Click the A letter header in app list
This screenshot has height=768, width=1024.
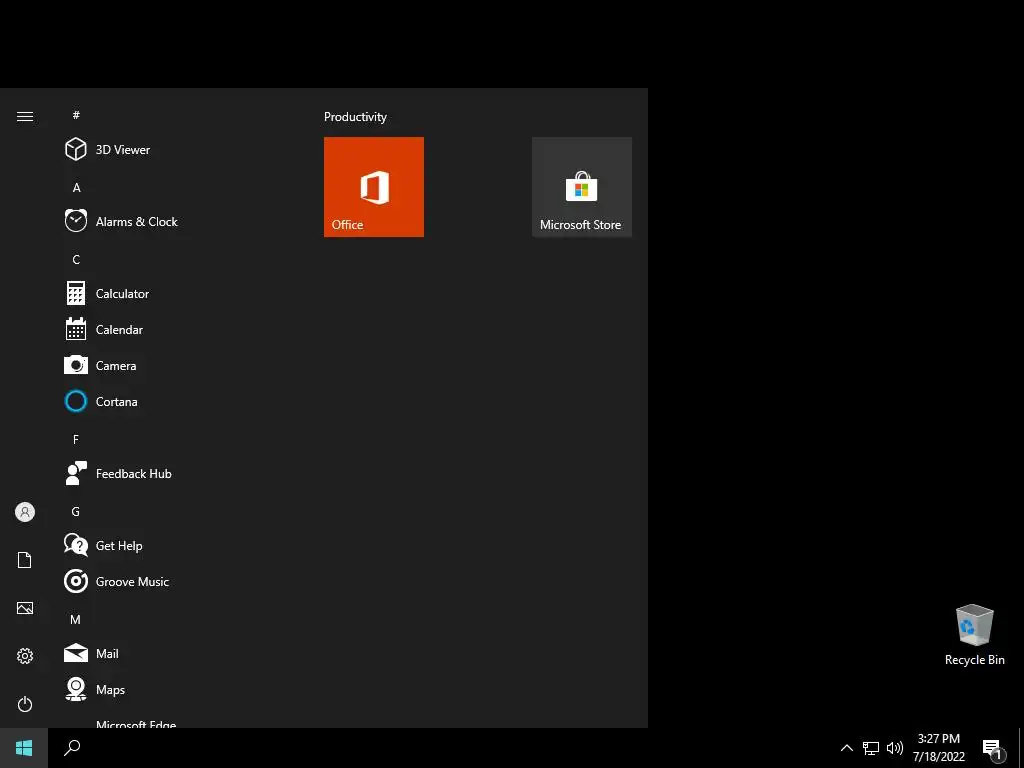[x=76, y=187]
